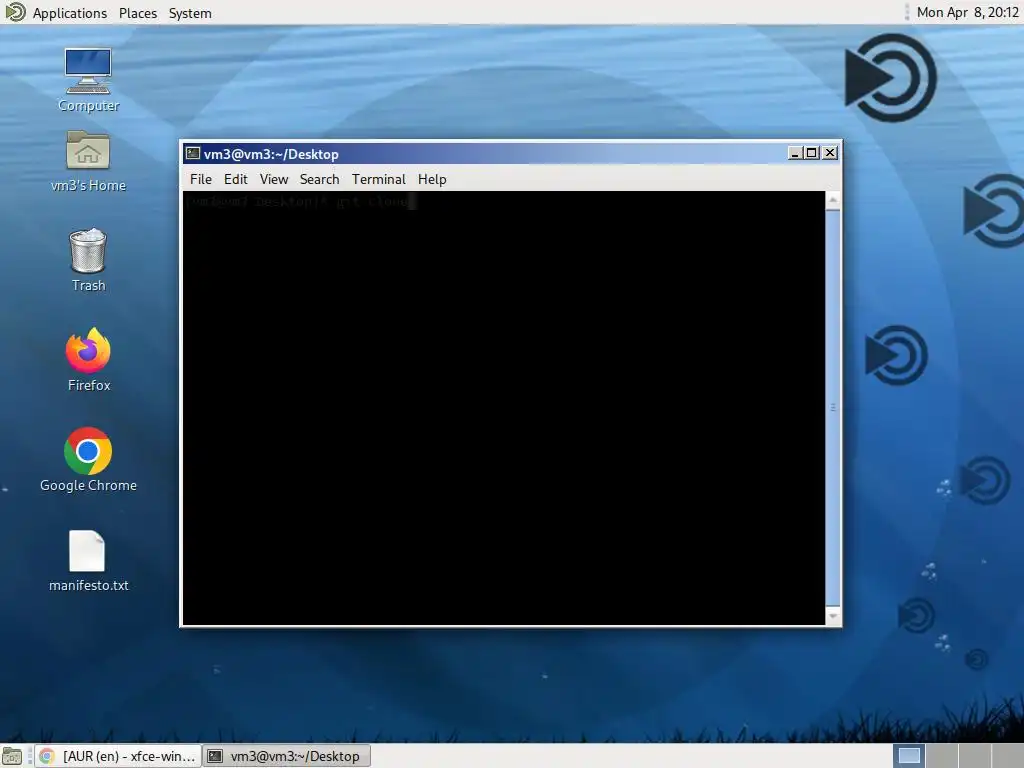Viewport: 1024px width, 768px height.
Task: Open the System menu in top panel
Action: pos(190,13)
